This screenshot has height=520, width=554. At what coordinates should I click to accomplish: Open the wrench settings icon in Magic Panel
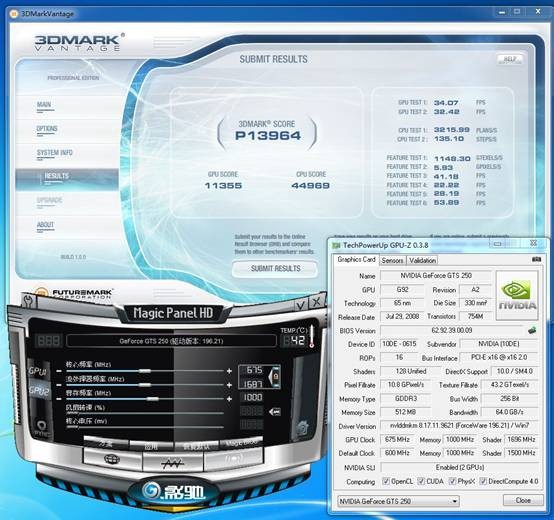tap(29, 301)
